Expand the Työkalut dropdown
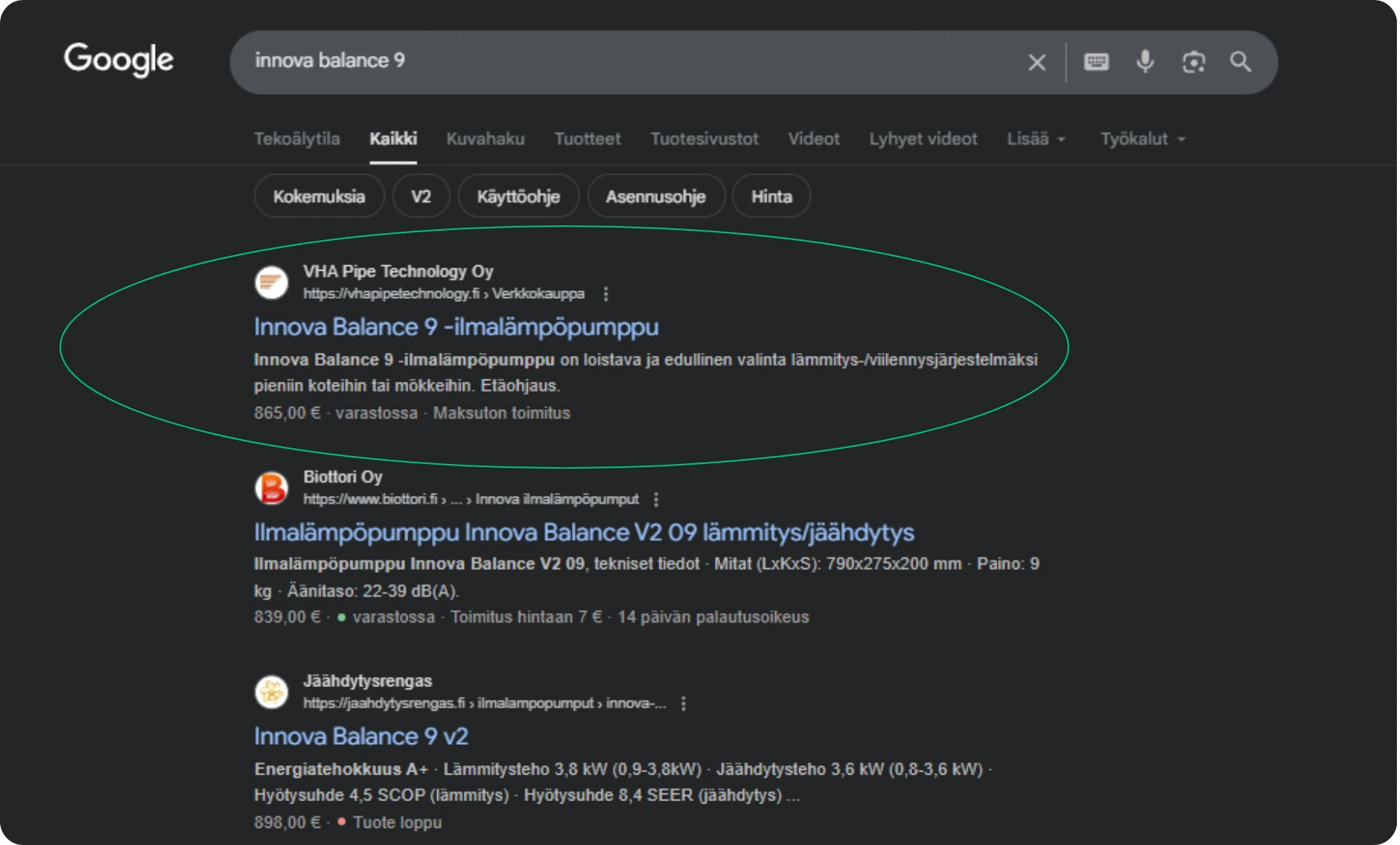Image resolution: width=1400 pixels, height=845 pixels. pyautogui.click(x=1143, y=139)
